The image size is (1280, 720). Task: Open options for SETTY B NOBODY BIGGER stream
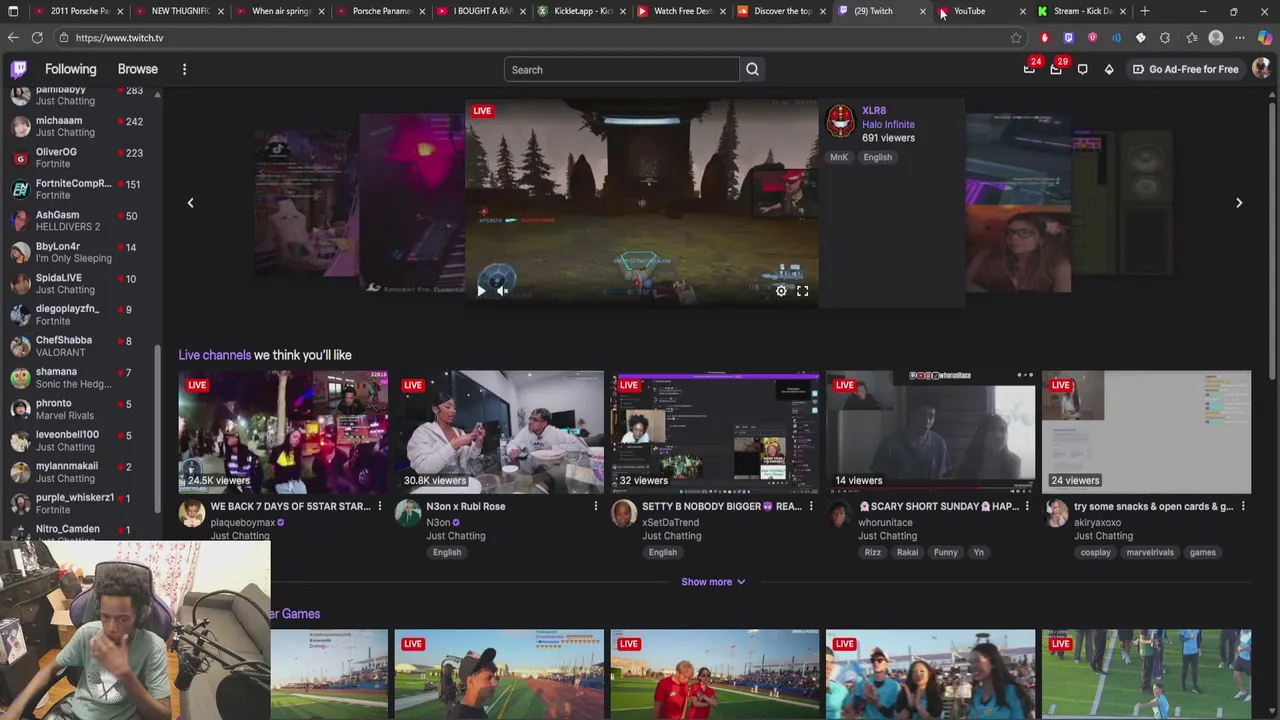tap(811, 507)
